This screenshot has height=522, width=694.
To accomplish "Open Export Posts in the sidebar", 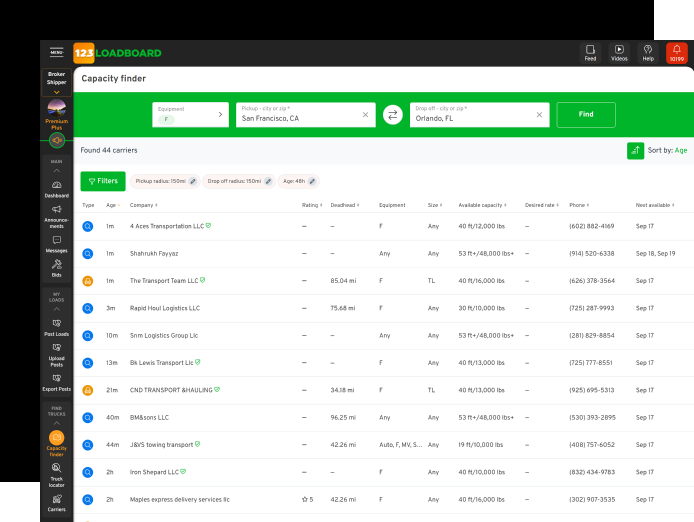I will tap(57, 383).
